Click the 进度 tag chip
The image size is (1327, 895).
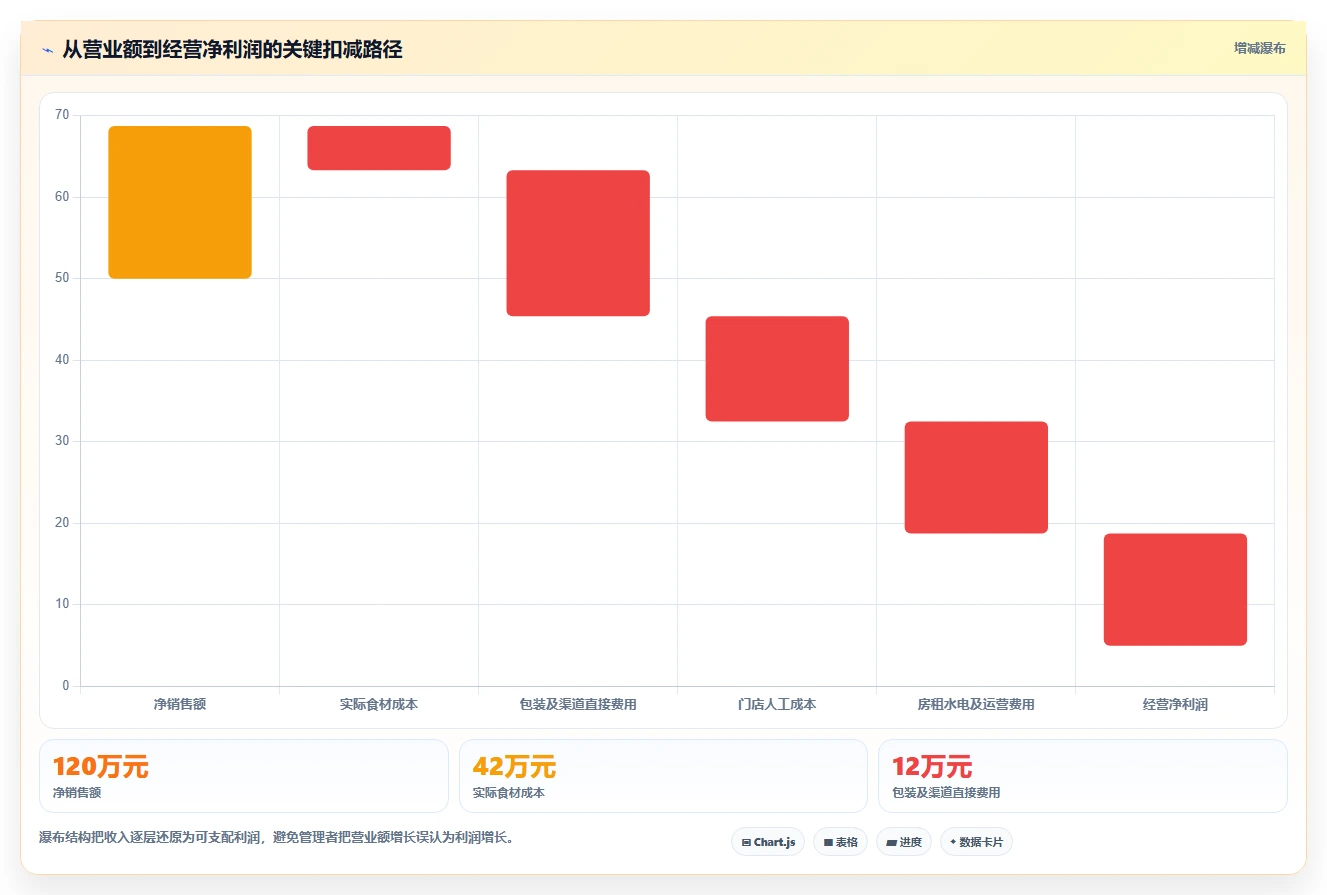click(904, 842)
